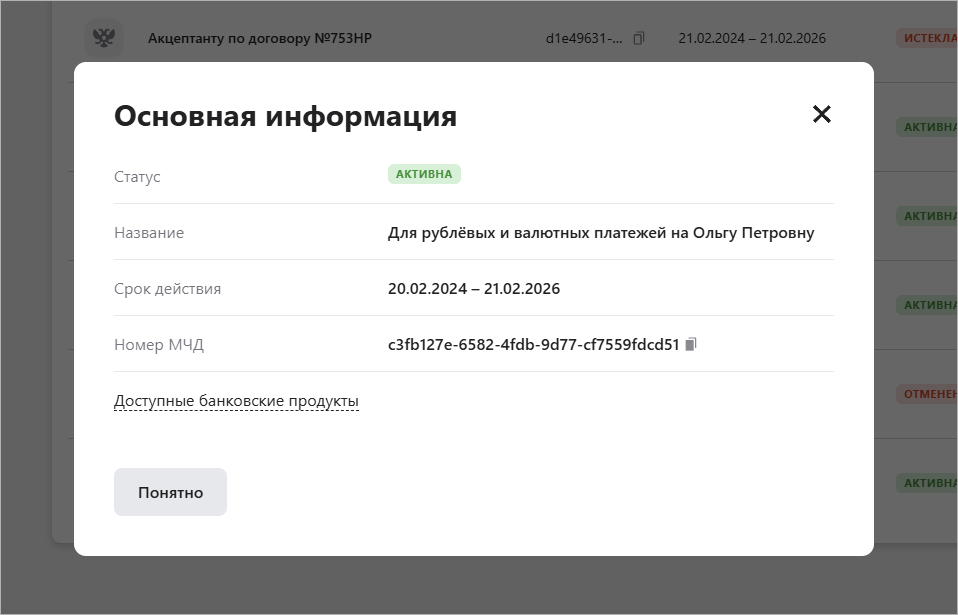958x615 pixels.
Task: Click the validity period 20.02.2024 – 21.02.2026
Action: [473, 289]
